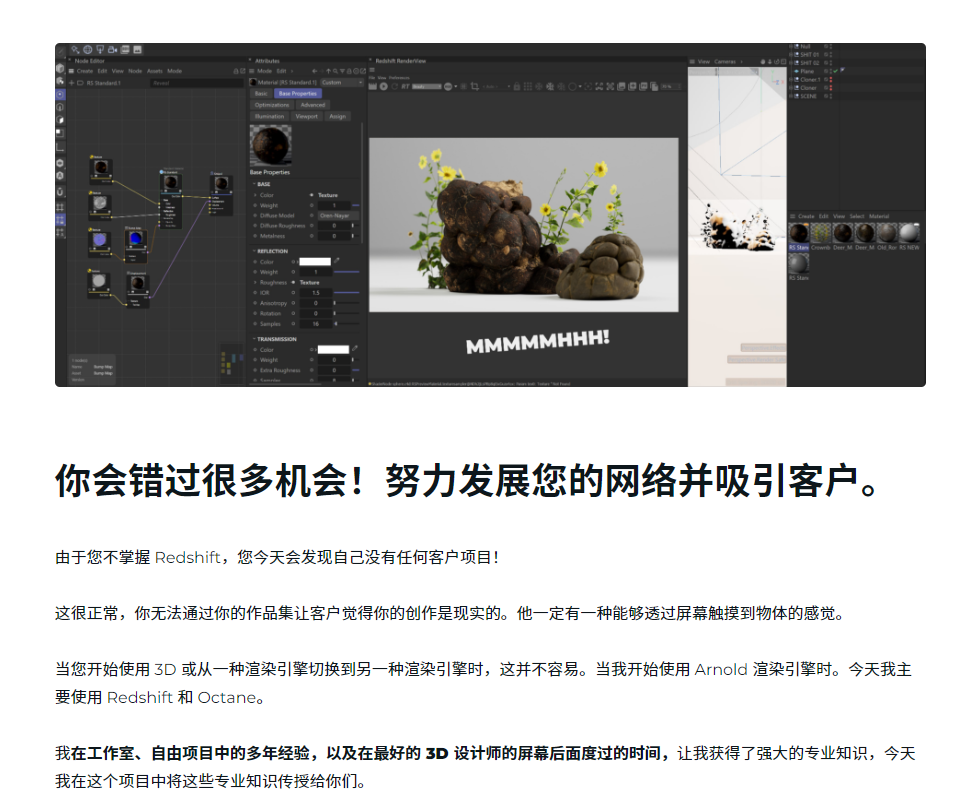968x807 pixels.
Task: Click the lock icon in Node Editor header
Action: click(x=236, y=71)
